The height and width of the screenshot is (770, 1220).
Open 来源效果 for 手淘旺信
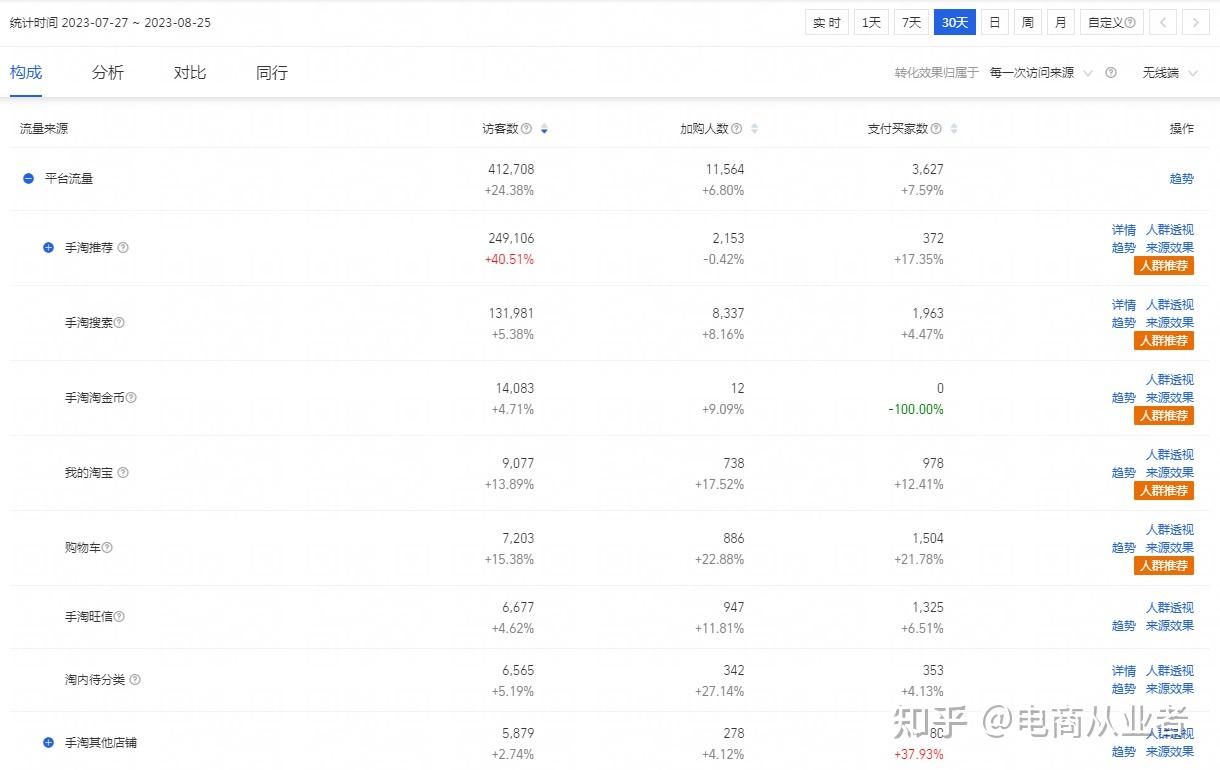[1169, 625]
